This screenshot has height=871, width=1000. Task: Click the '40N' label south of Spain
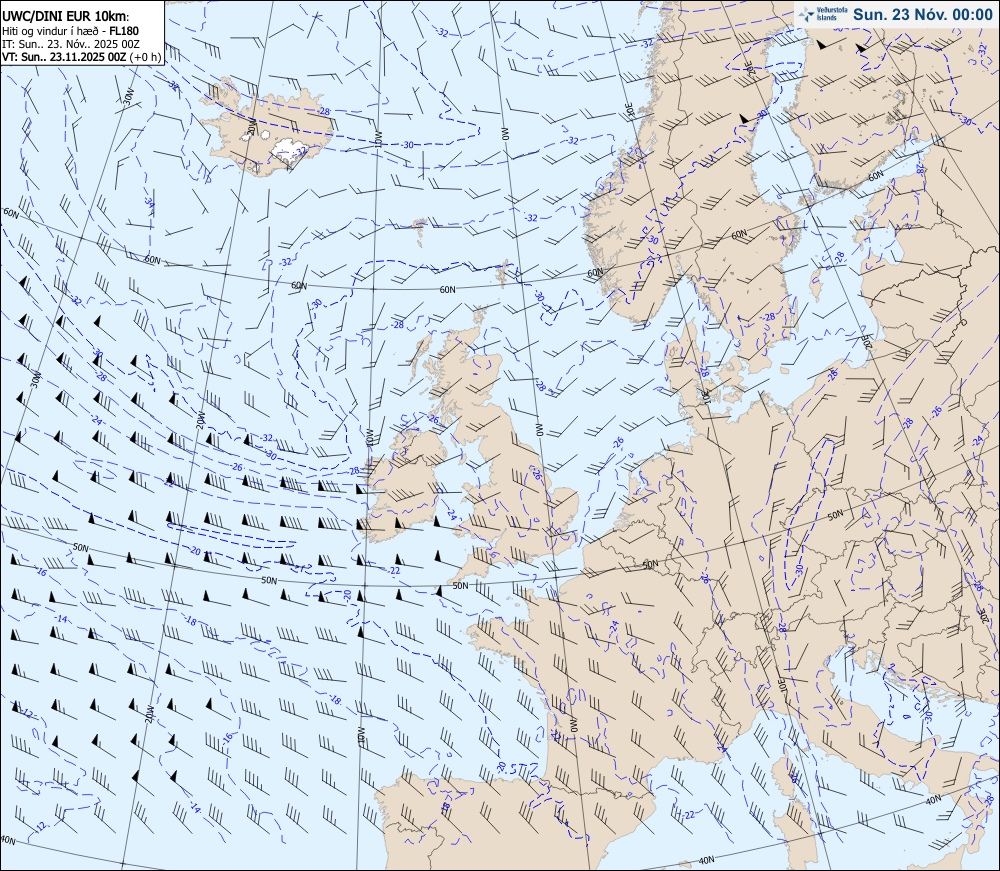tap(706, 861)
